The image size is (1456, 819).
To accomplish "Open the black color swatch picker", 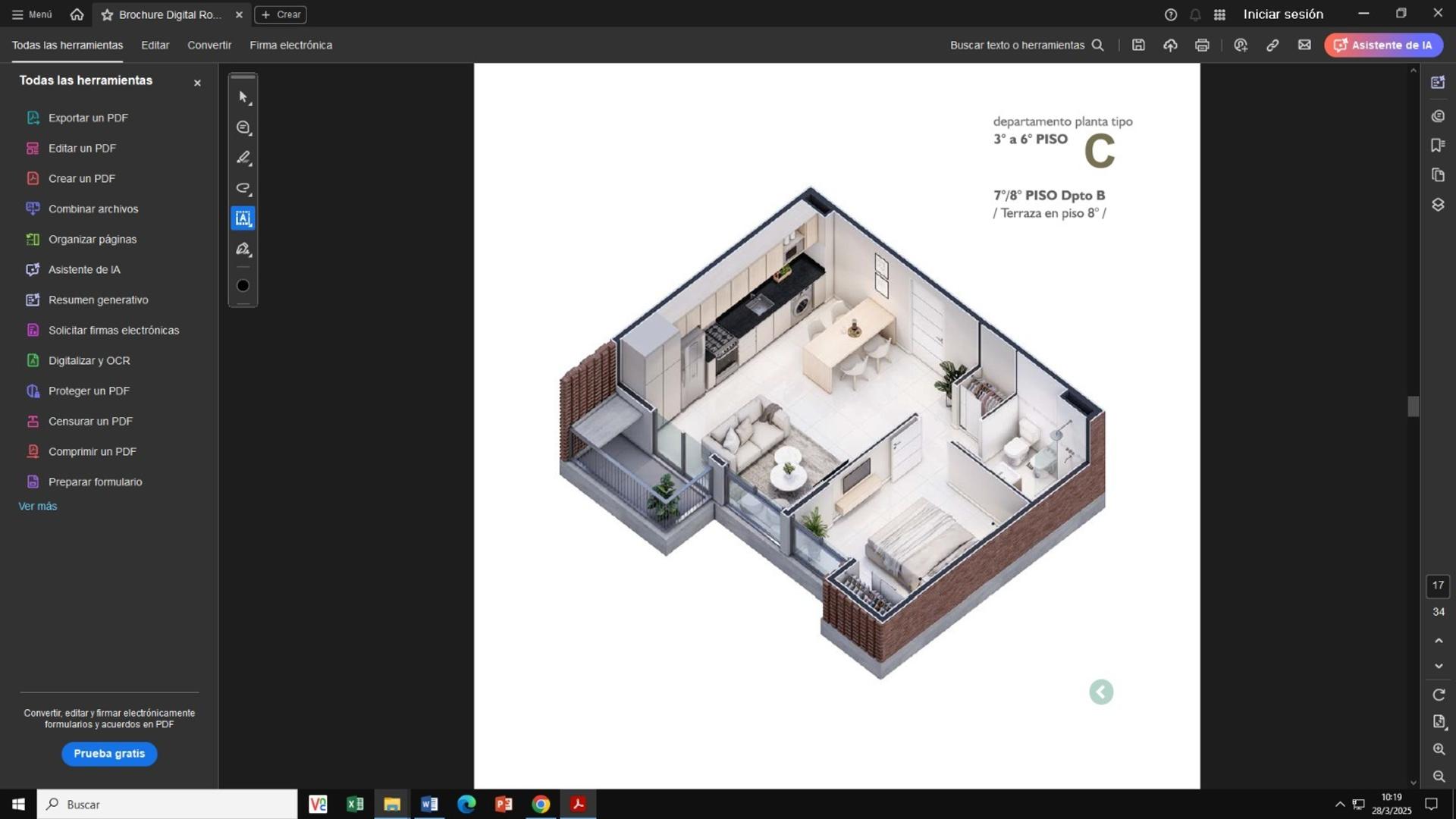I will 243,286.
